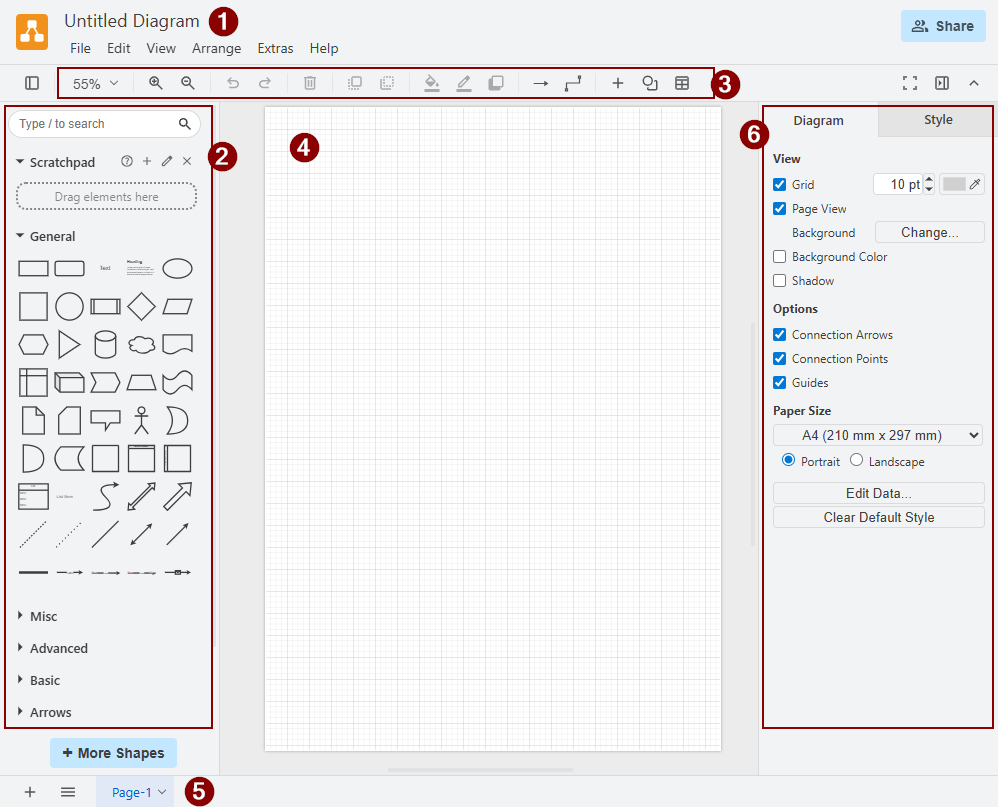
Task: Toggle the fullscreen icon in toolbar
Action: tap(909, 83)
